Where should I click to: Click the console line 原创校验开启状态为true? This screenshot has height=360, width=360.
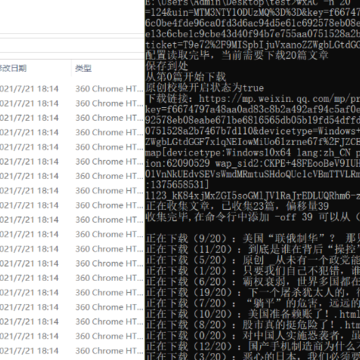(x=205, y=88)
